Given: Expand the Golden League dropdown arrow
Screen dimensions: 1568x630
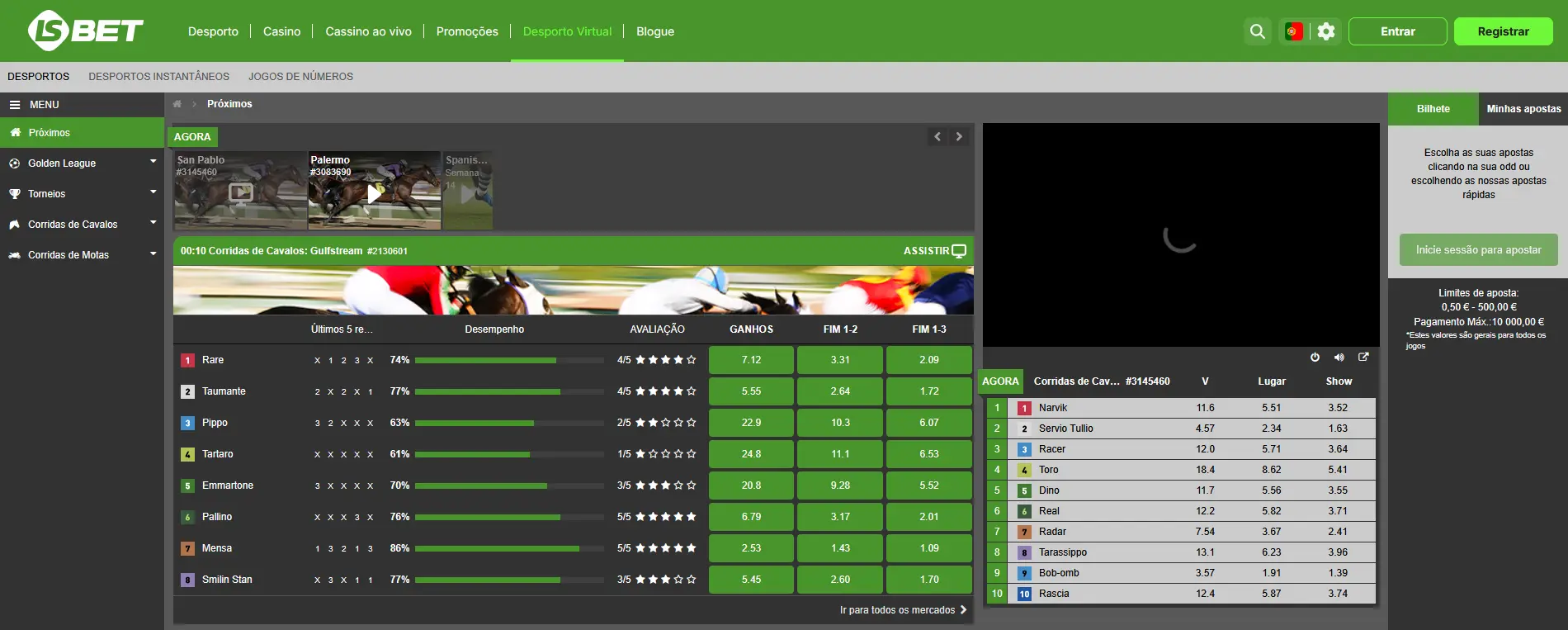Looking at the screenshot, I should point(153,162).
